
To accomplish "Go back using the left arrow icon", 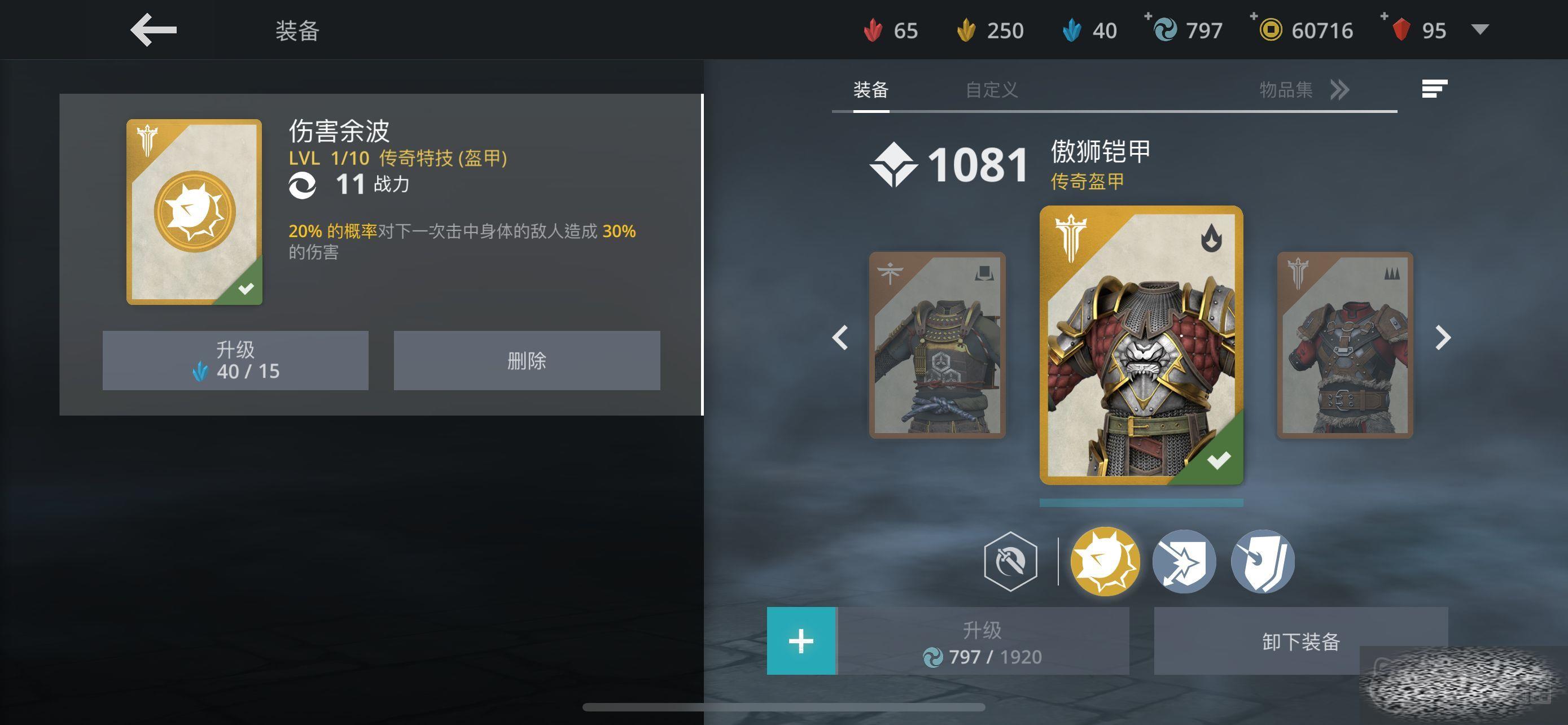I will coord(154,30).
